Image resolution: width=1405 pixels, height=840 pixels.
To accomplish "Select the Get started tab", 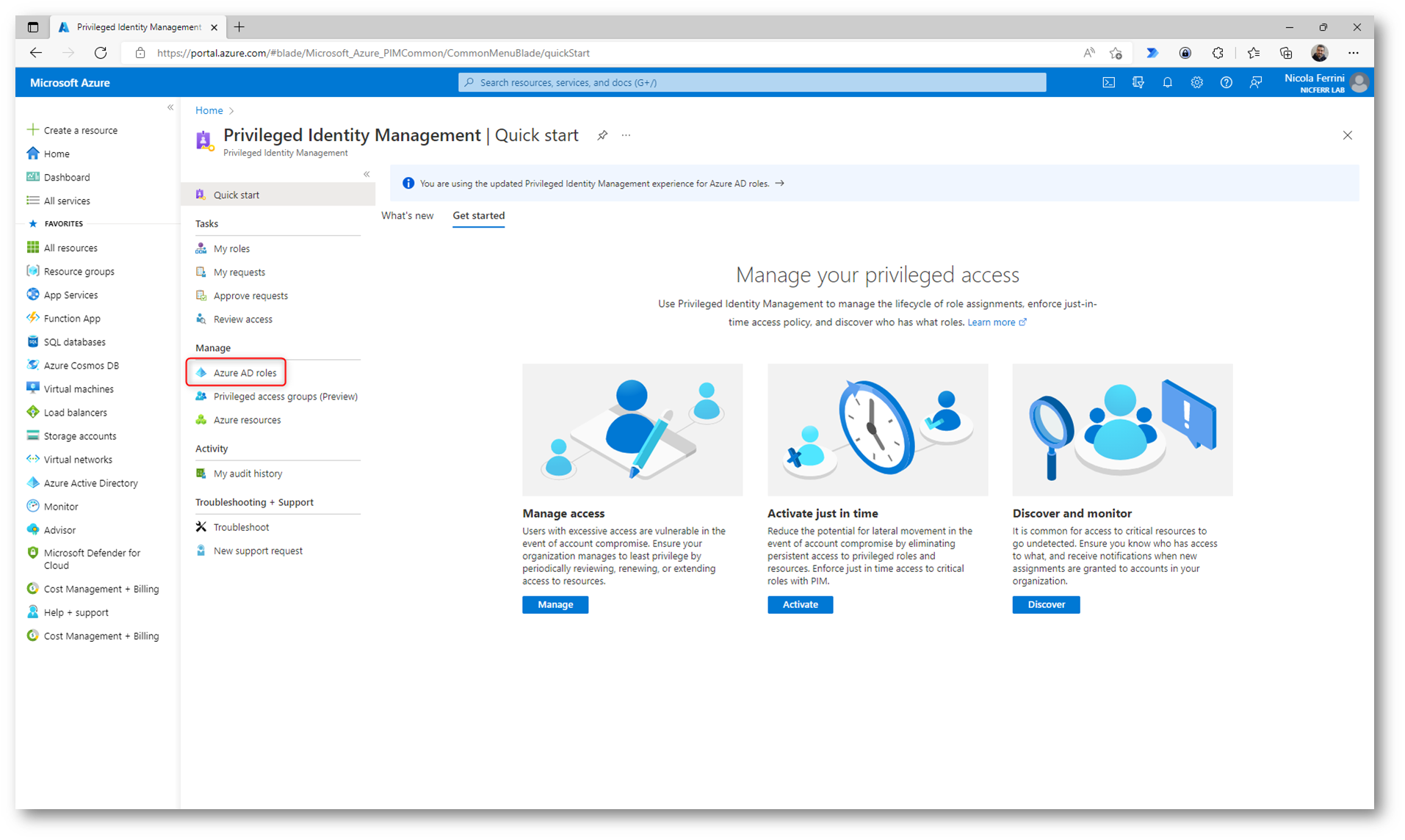I will click(x=478, y=215).
